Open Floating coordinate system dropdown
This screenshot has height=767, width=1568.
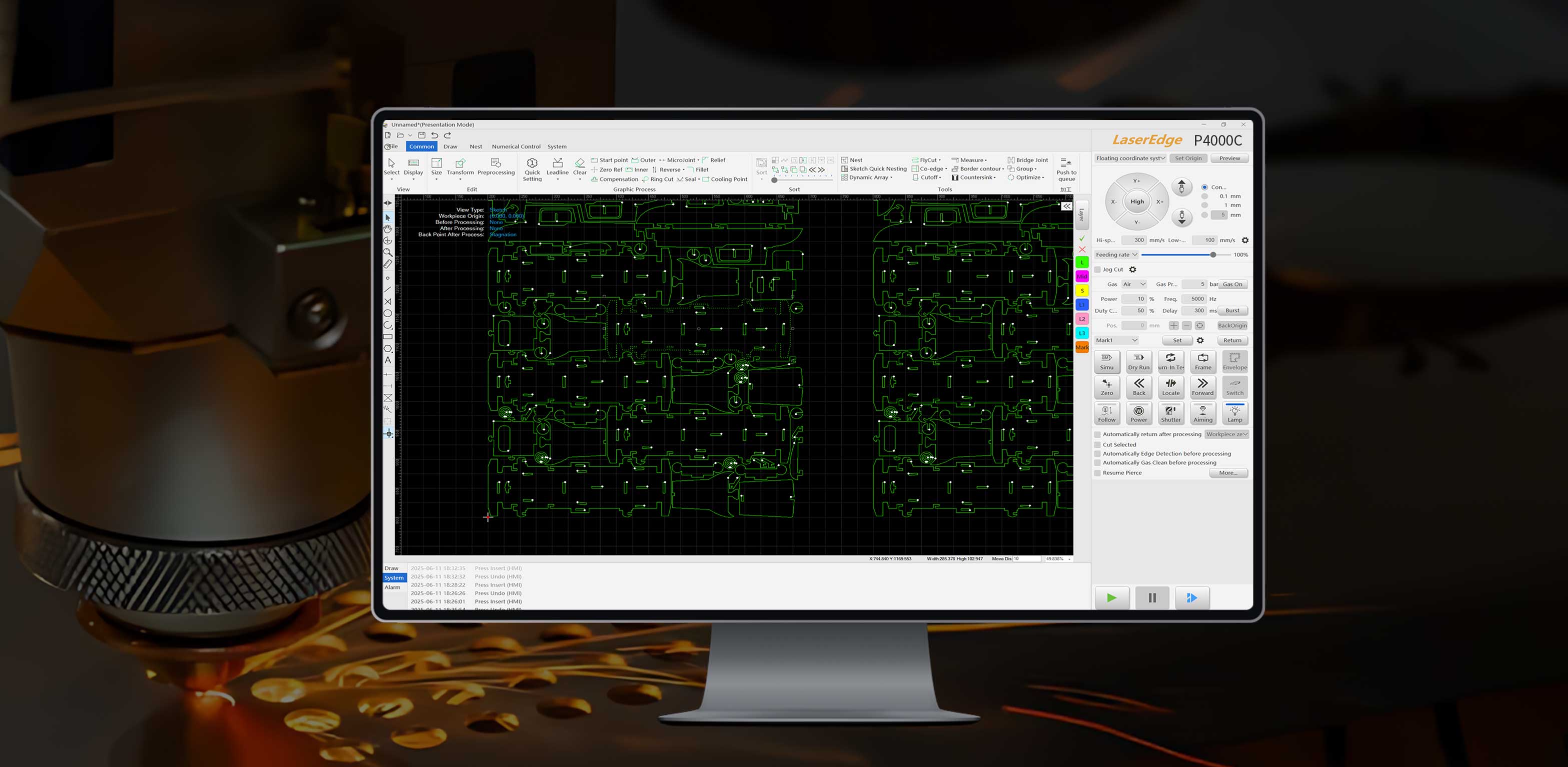1130,158
